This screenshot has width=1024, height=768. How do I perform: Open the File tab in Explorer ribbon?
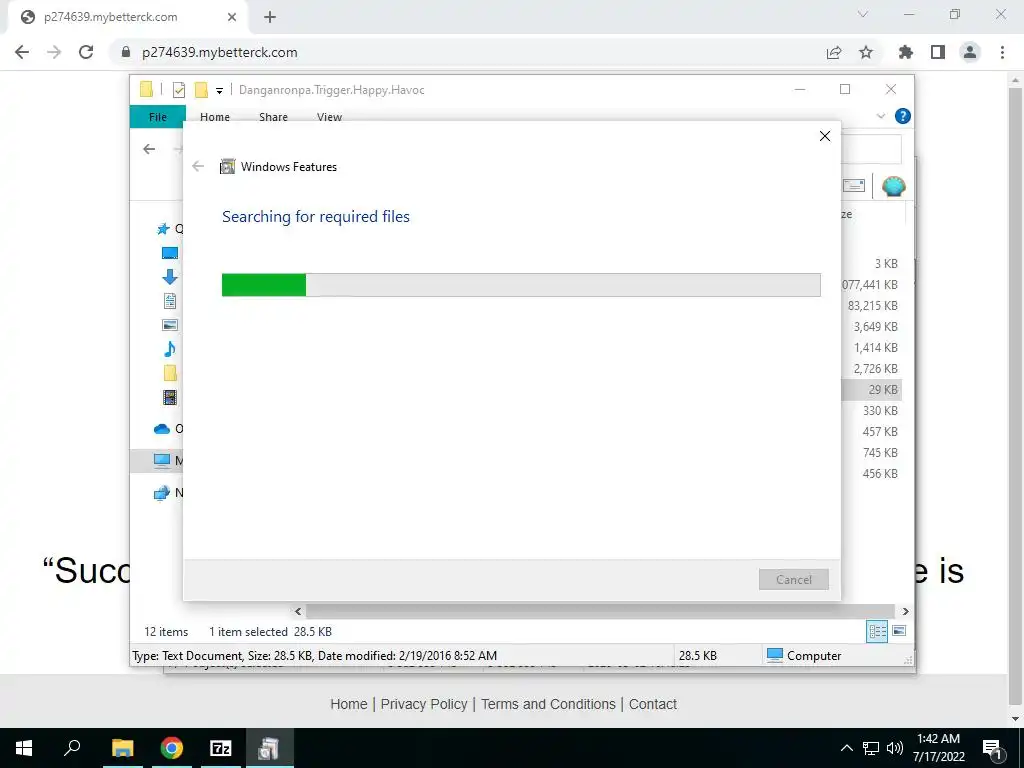[157, 117]
